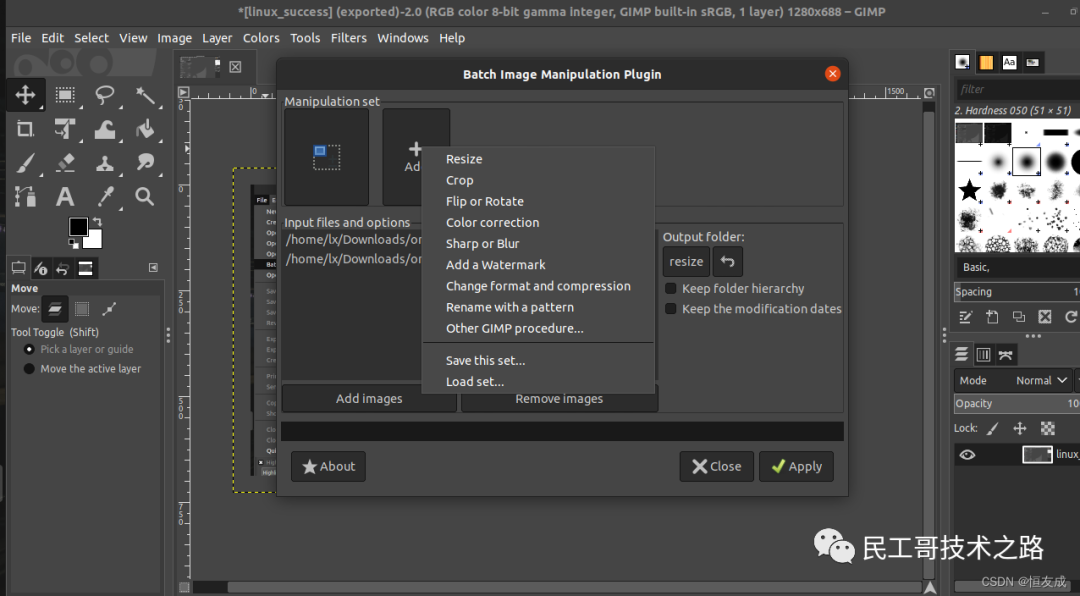Select the Bucket Fill tool
The width and height of the screenshot is (1080, 596).
click(x=145, y=129)
